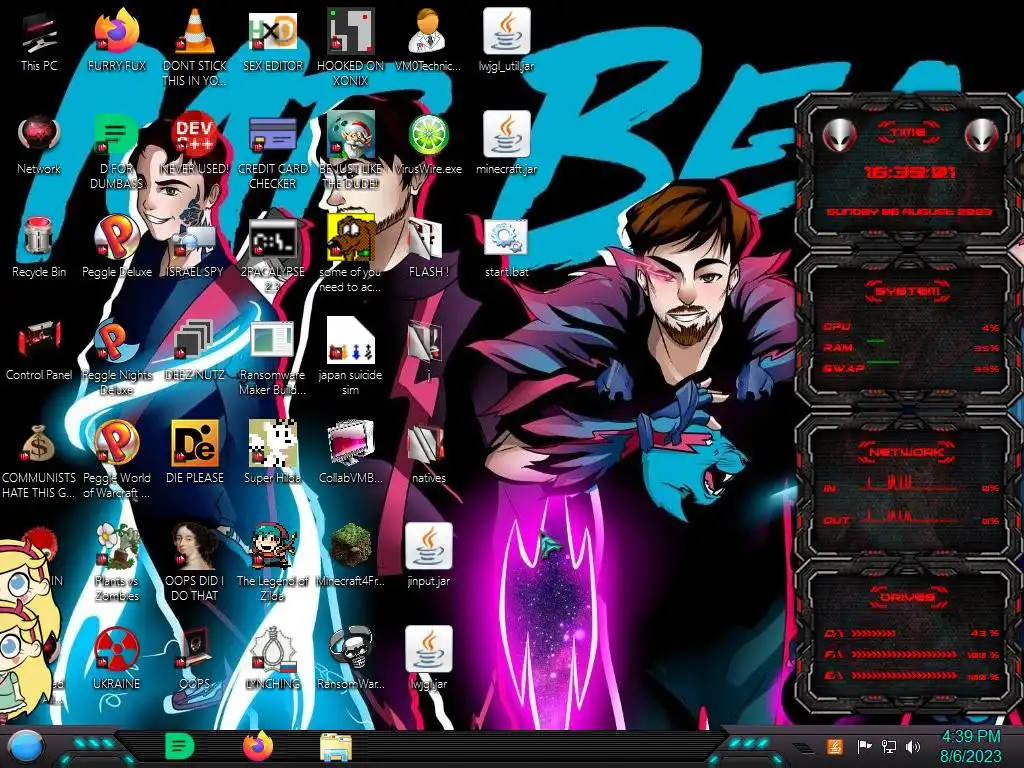Click the TIME gadget clock display
Viewport: 1024px width, 768px height.
pyautogui.click(x=910, y=172)
